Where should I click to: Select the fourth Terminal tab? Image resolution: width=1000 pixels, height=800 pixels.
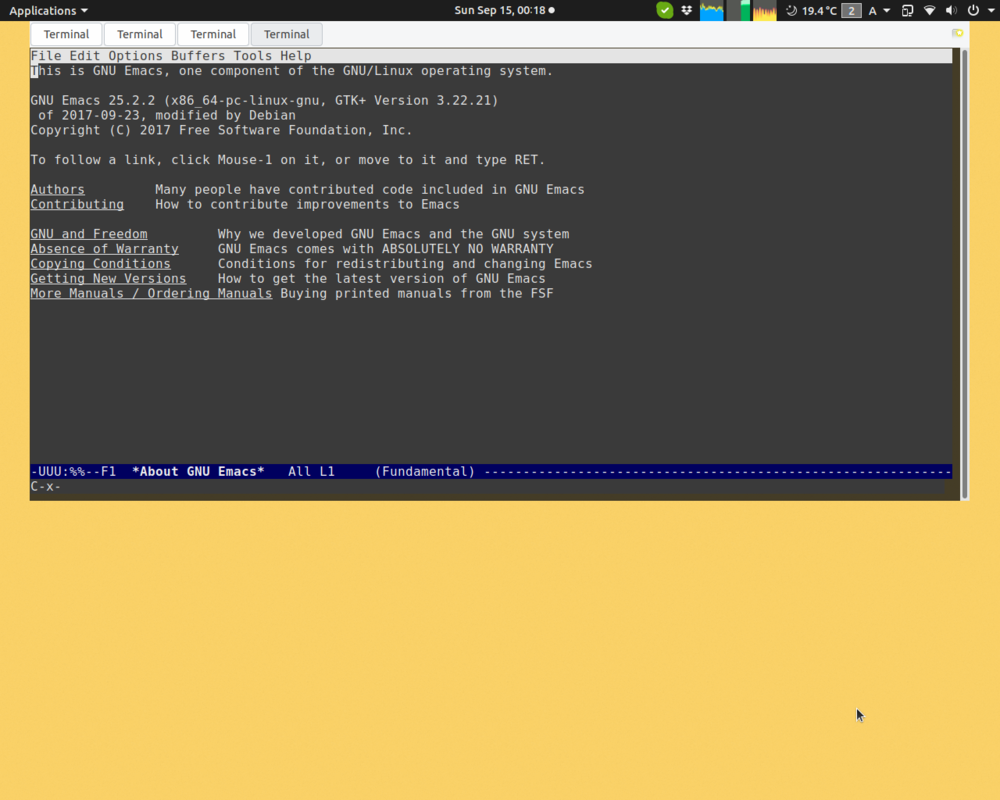286,34
